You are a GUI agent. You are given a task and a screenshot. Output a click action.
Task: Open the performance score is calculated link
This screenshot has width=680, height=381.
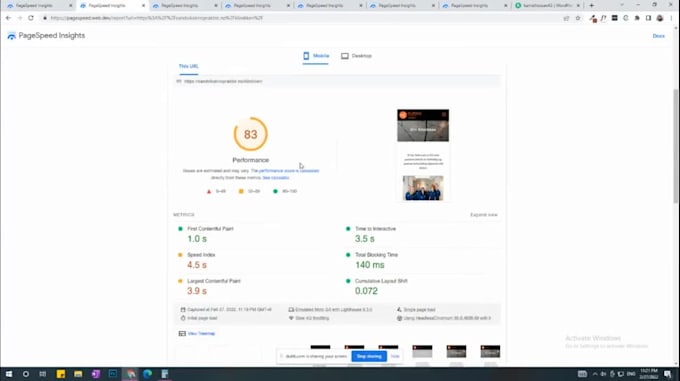click(289, 171)
